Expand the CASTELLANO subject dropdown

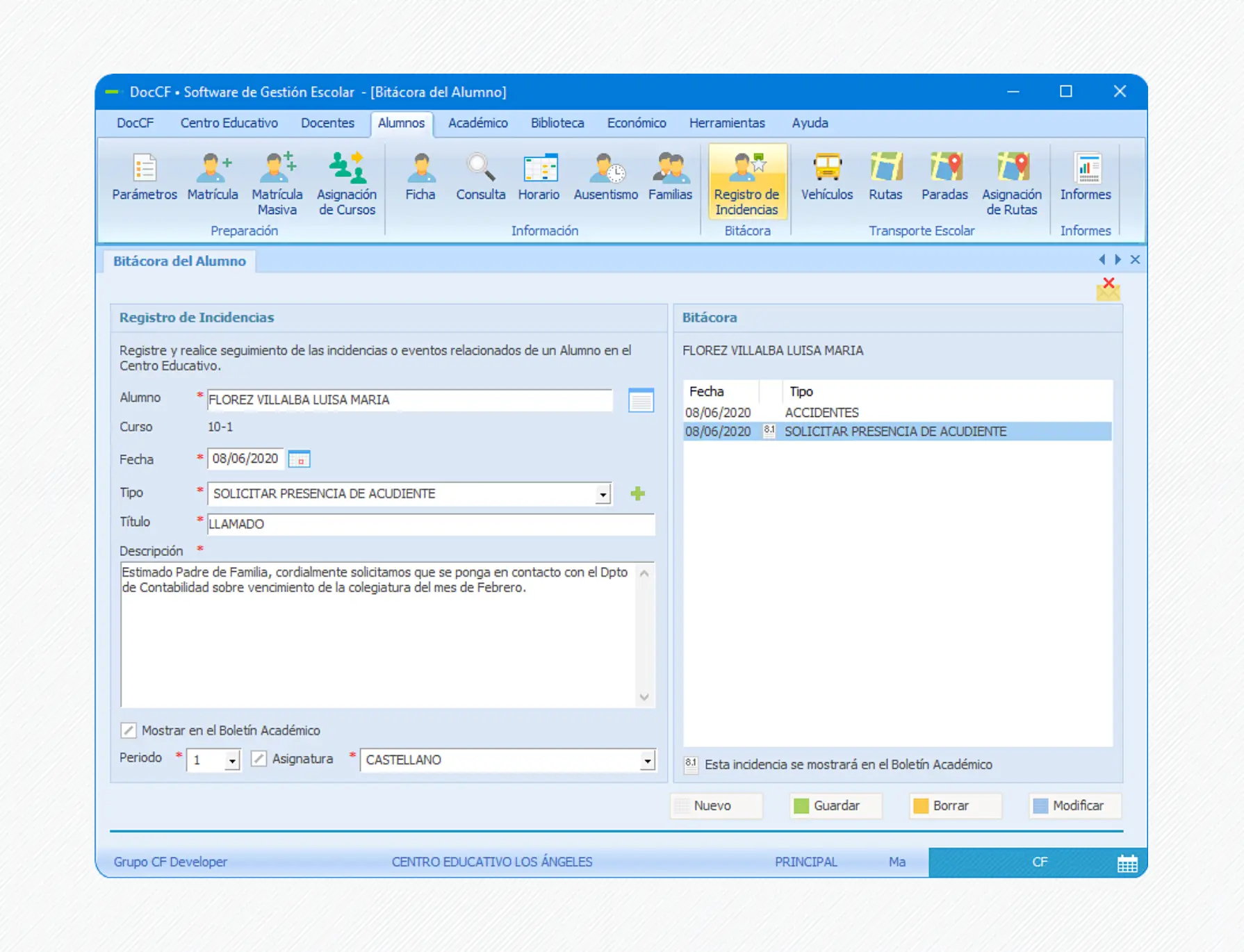pos(647,761)
